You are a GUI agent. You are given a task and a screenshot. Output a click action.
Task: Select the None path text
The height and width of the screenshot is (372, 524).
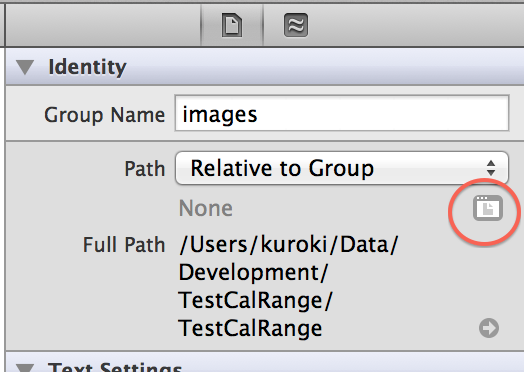206,209
